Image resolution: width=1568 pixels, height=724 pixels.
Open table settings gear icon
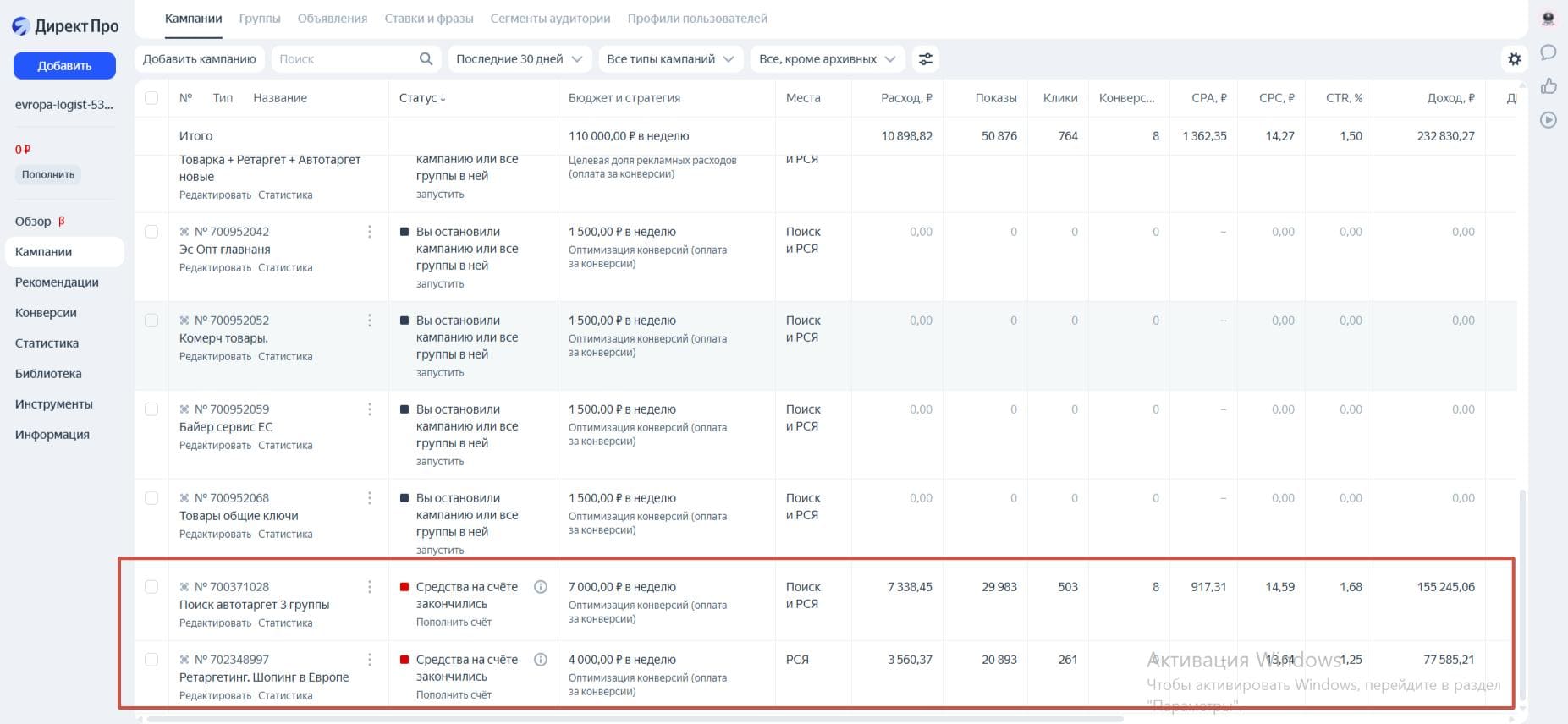click(1515, 59)
